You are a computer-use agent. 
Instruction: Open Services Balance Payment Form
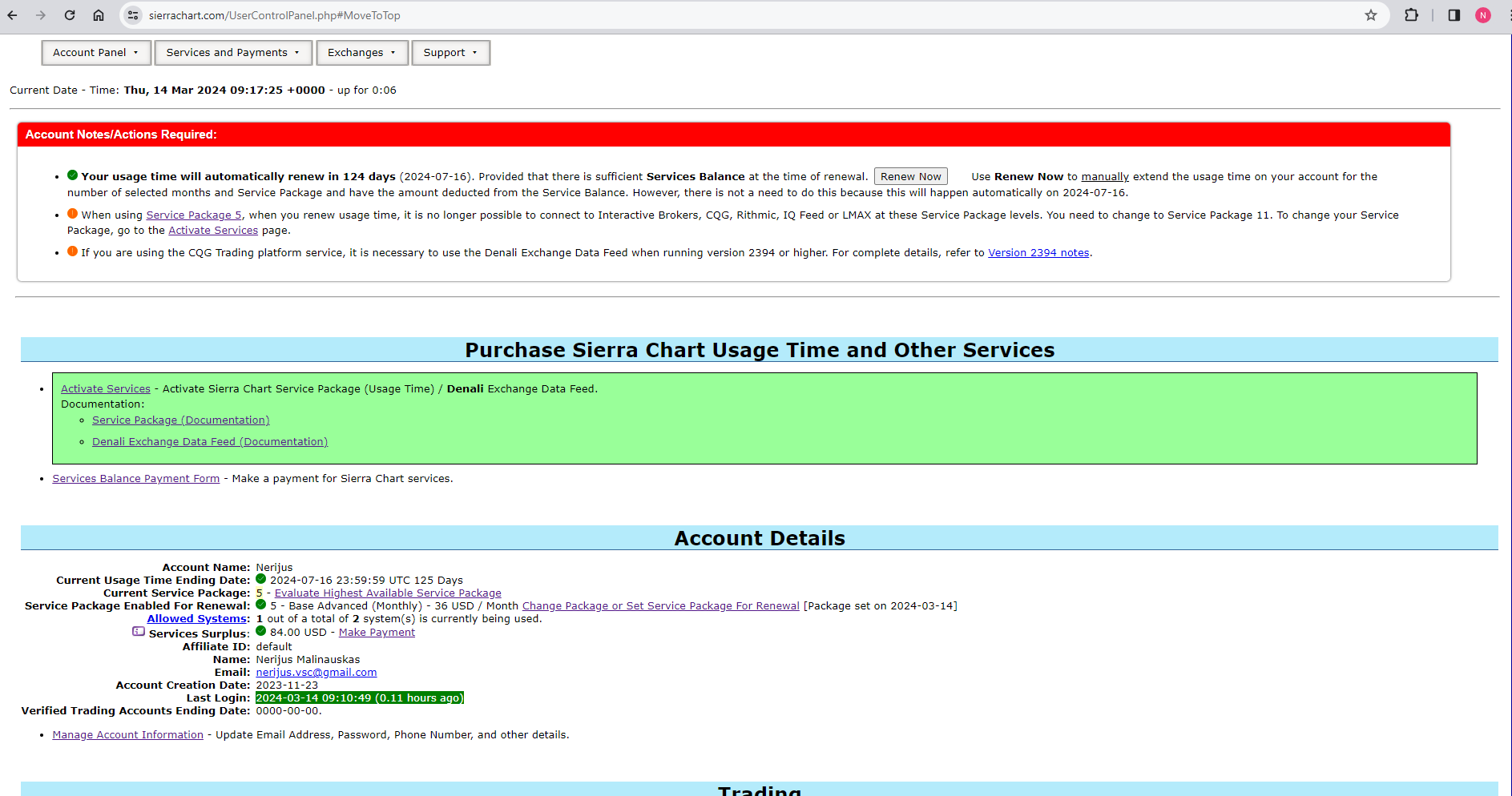(136, 478)
